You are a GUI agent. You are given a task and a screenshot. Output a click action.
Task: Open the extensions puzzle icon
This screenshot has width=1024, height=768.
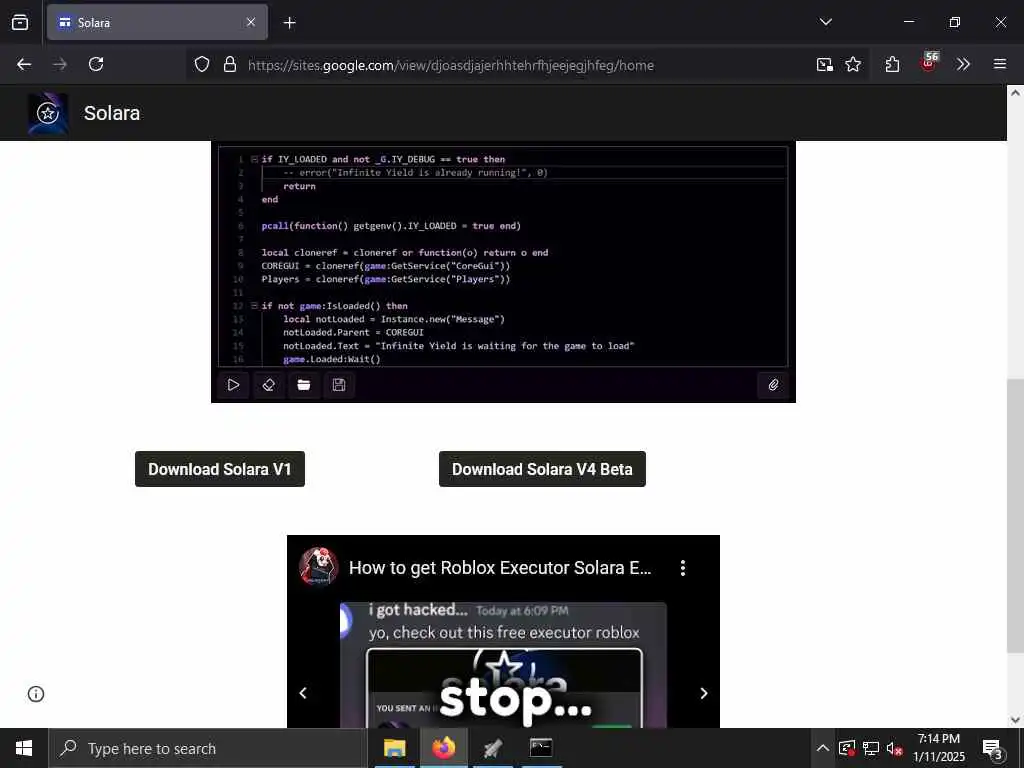click(893, 64)
